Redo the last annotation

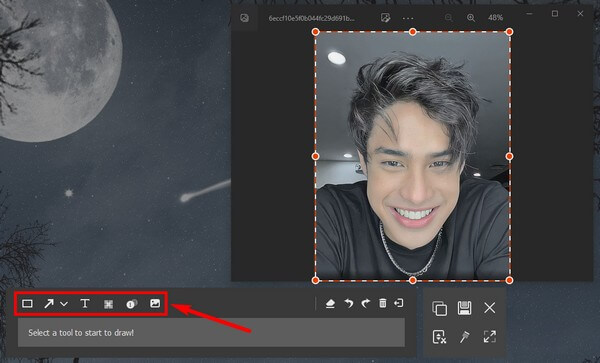click(366, 303)
